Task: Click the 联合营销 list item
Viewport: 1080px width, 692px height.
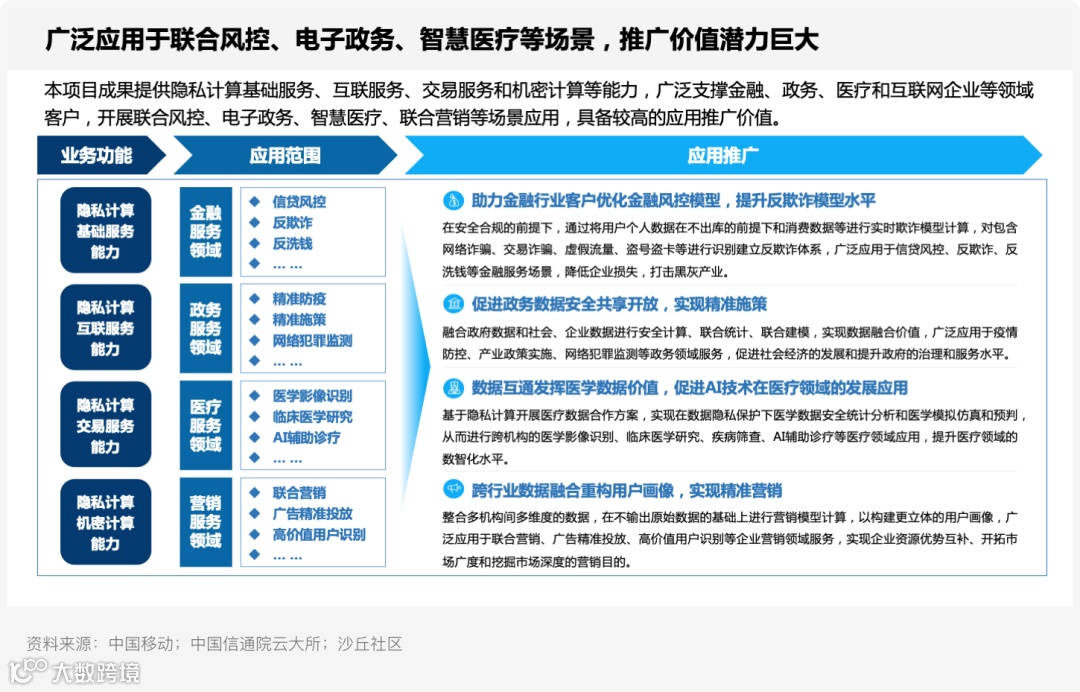Action: 299,493
